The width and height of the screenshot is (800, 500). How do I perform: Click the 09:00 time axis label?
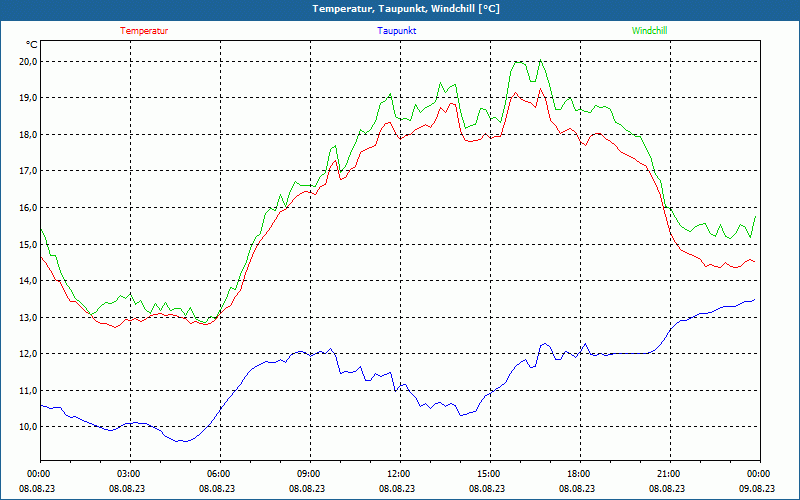pyautogui.click(x=310, y=474)
